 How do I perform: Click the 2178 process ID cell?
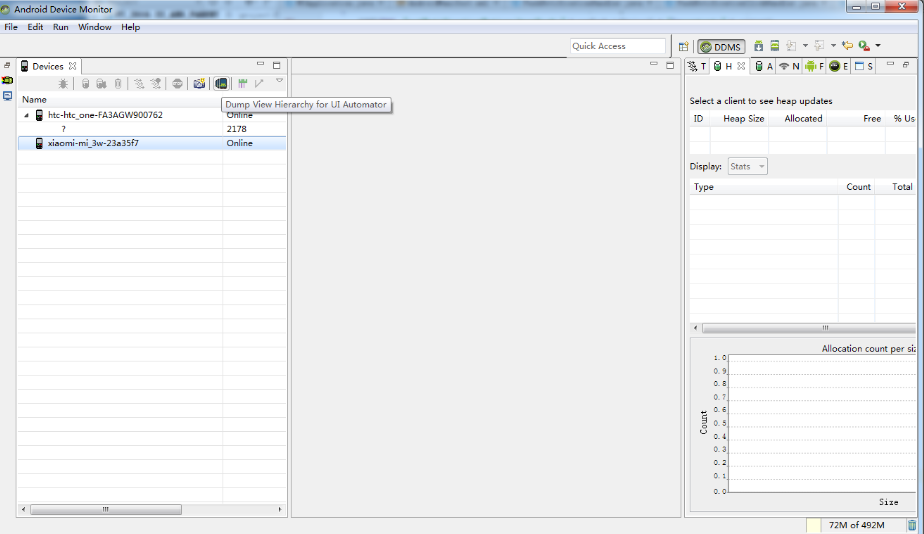236,129
